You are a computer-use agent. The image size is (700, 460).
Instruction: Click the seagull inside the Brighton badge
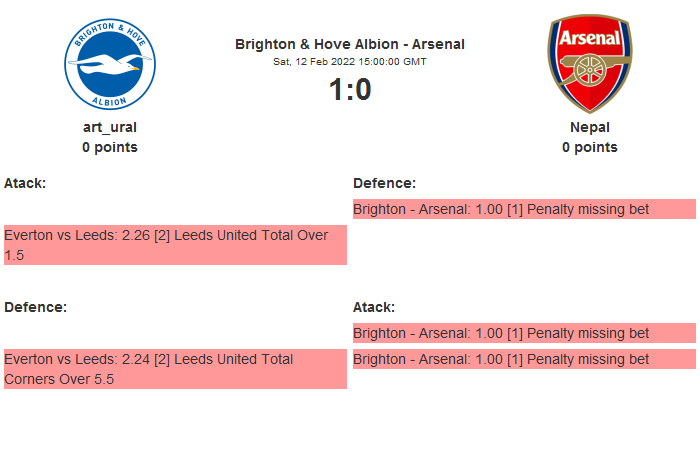click(110, 68)
